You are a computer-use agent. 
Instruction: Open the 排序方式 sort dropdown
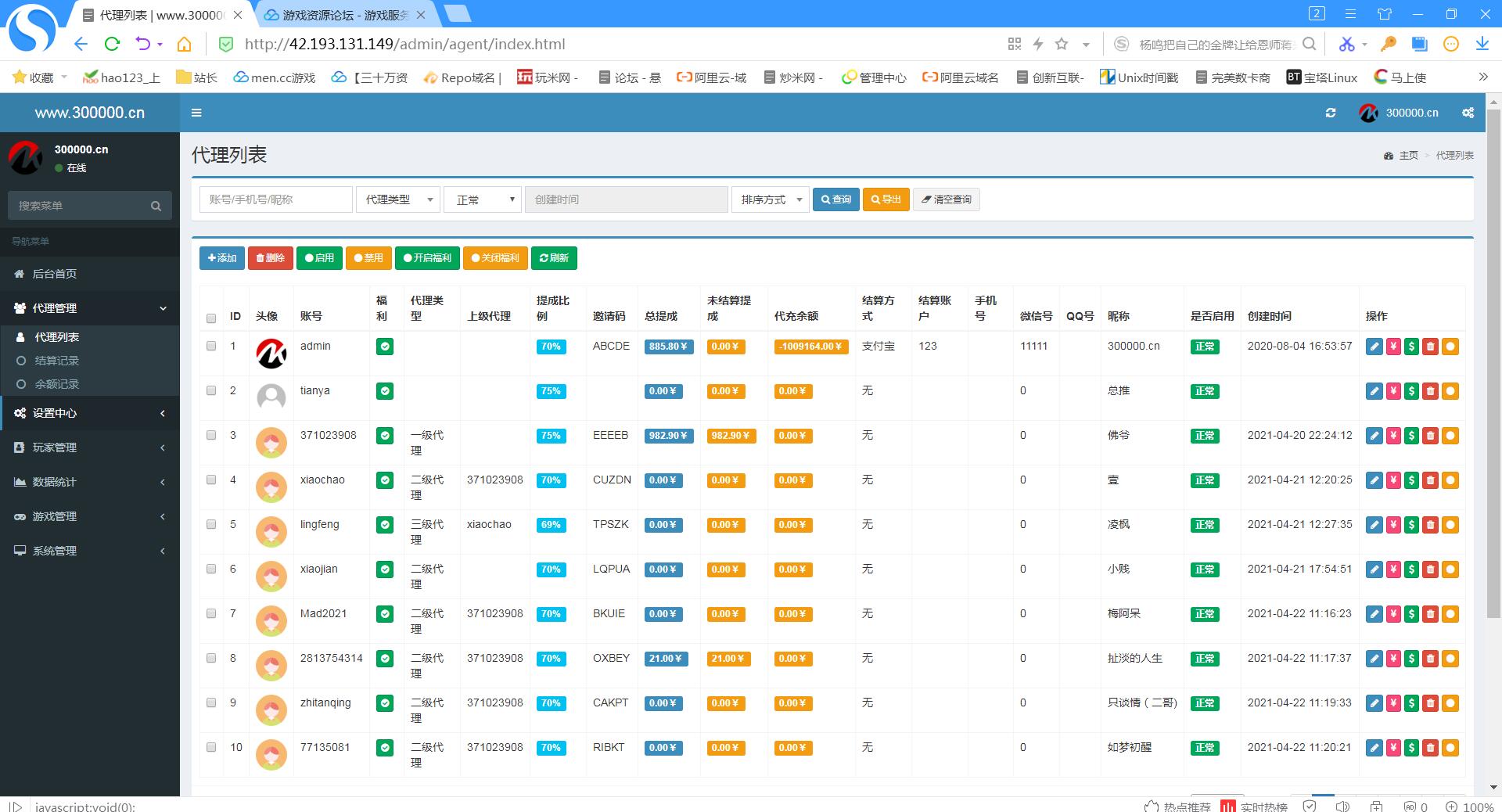[771, 199]
